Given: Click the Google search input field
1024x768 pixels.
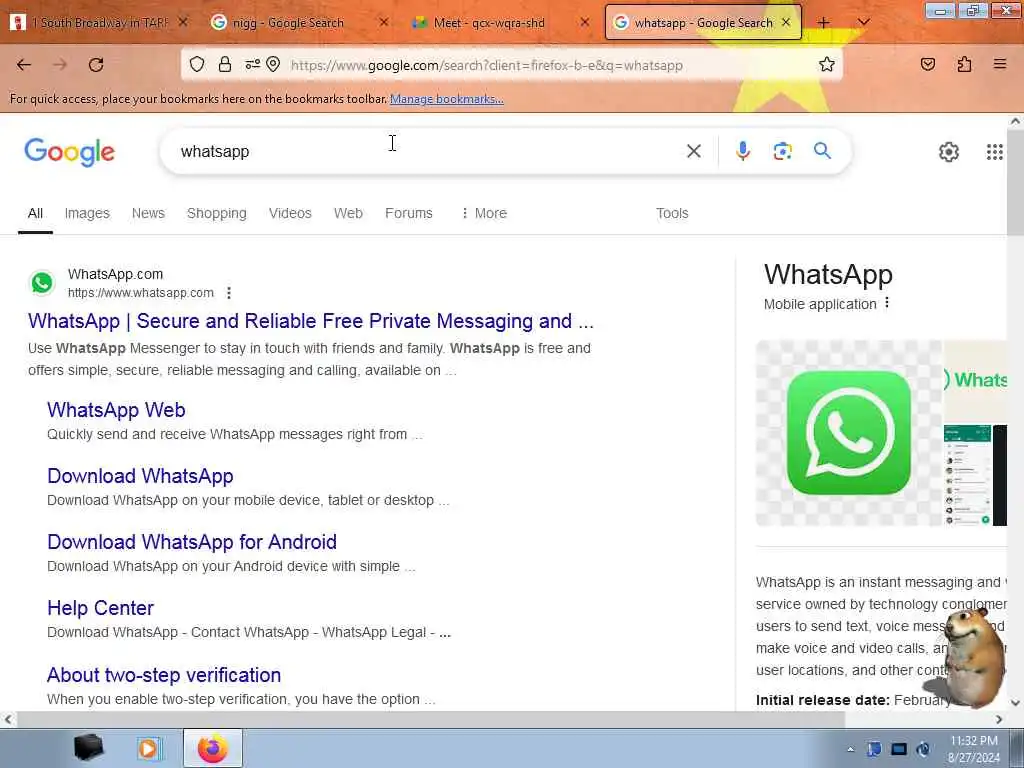Looking at the screenshot, I should click(x=428, y=152).
